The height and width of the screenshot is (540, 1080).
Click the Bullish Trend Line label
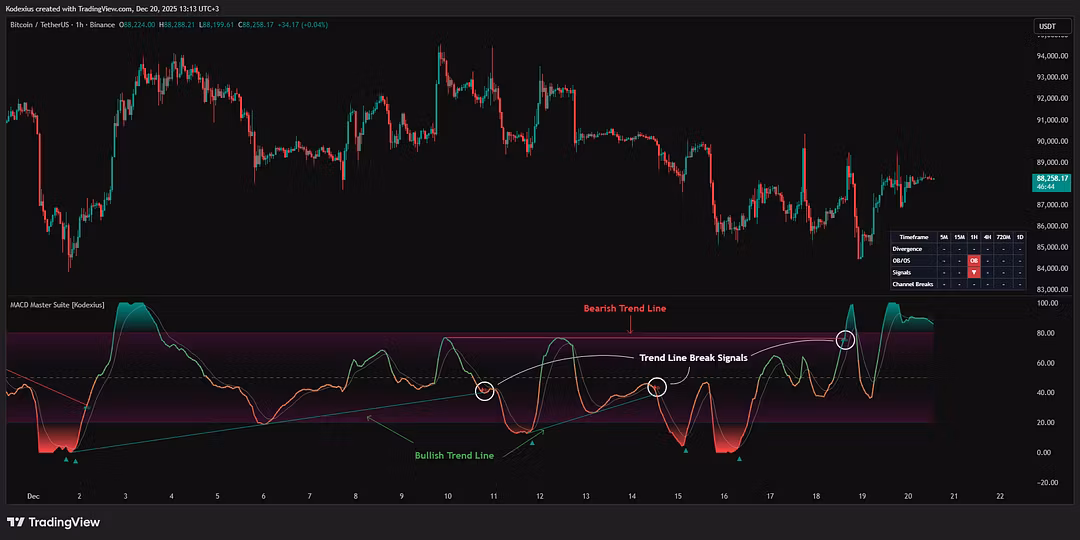(454, 455)
